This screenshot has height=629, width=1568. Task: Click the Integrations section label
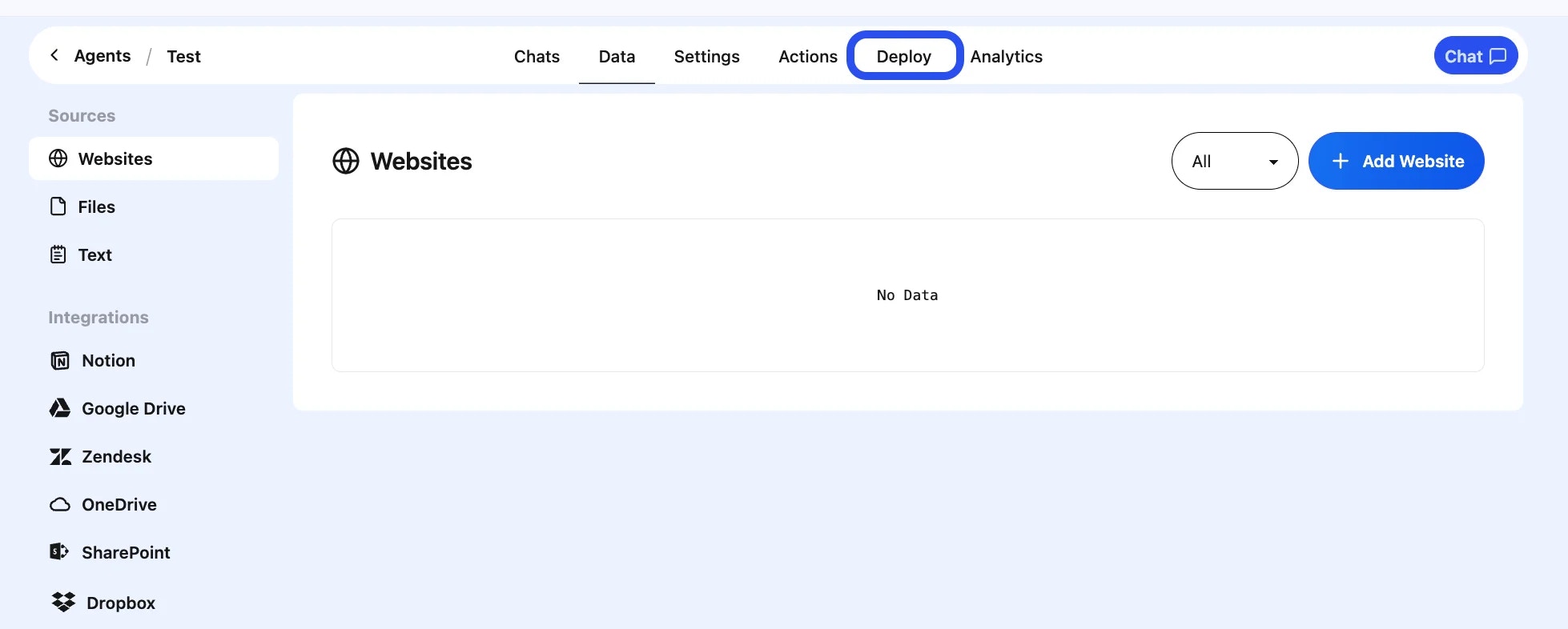[x=99, y=317]
